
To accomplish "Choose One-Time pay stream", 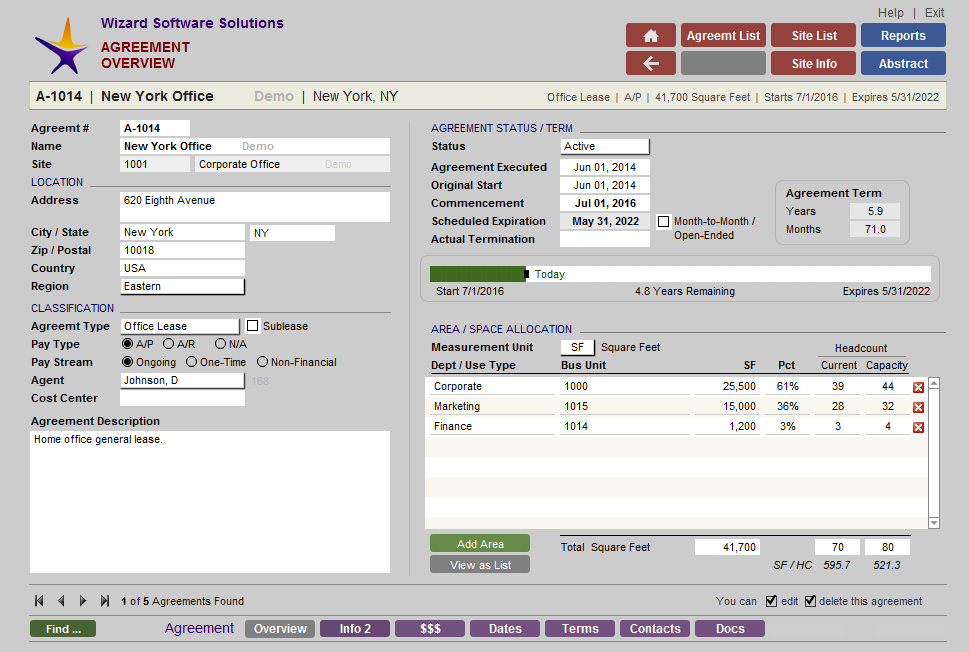I will (192, 362).
